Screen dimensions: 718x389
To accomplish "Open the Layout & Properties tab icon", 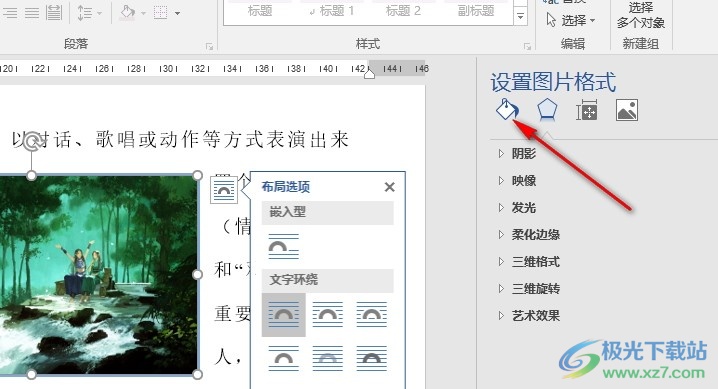I will click(x=587, y=110).
